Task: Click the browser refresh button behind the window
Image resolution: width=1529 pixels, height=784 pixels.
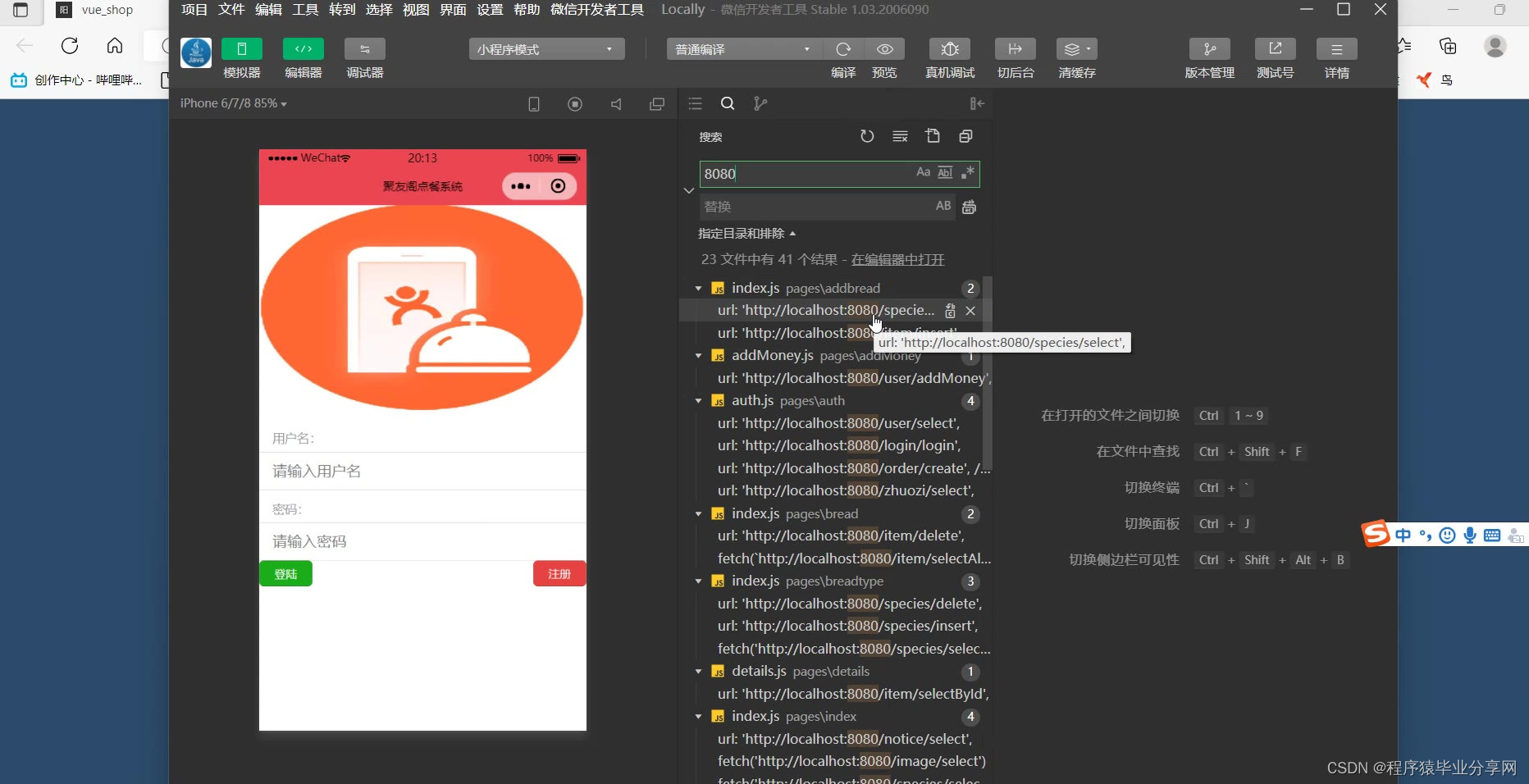Action: (70, 45)
